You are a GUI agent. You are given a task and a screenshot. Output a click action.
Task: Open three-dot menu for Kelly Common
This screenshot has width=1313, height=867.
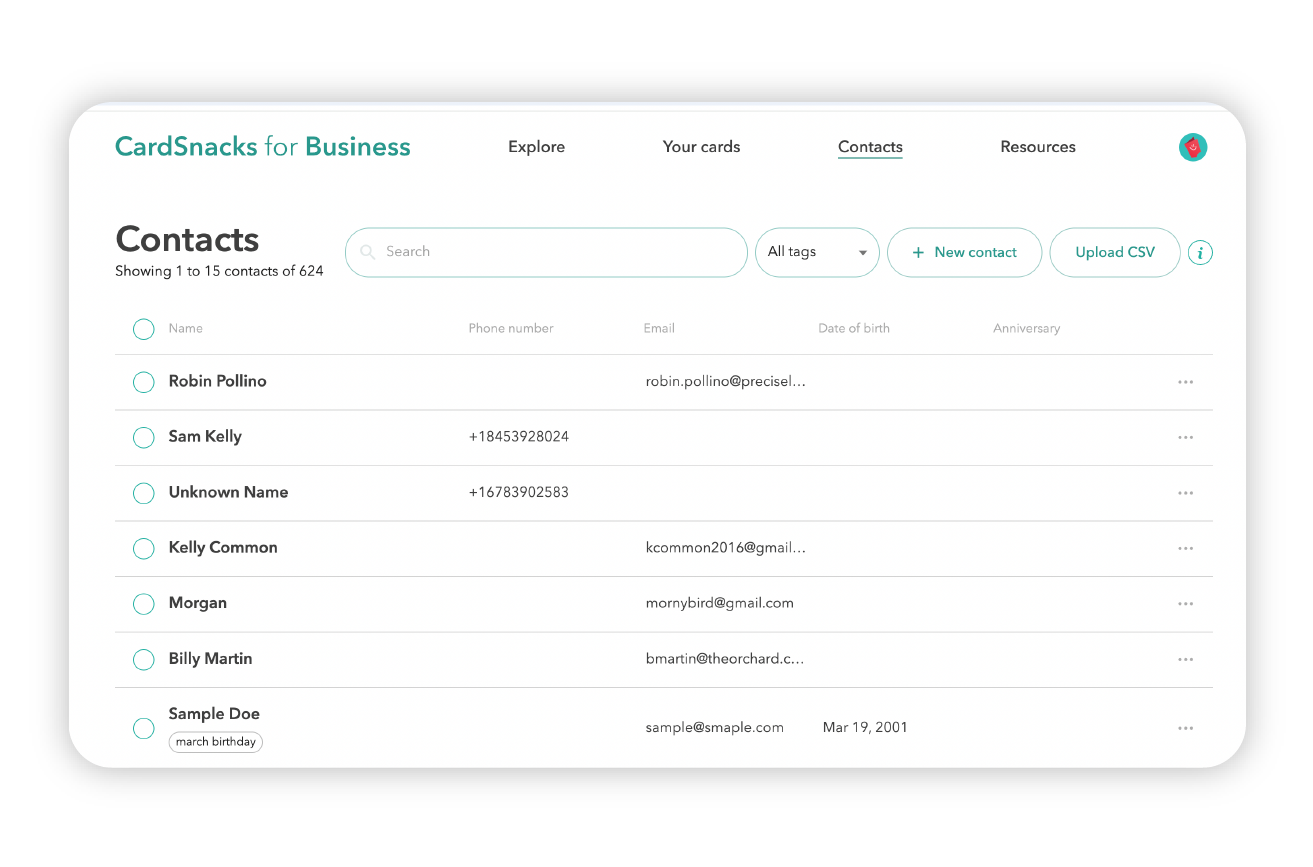(1185, 549)
